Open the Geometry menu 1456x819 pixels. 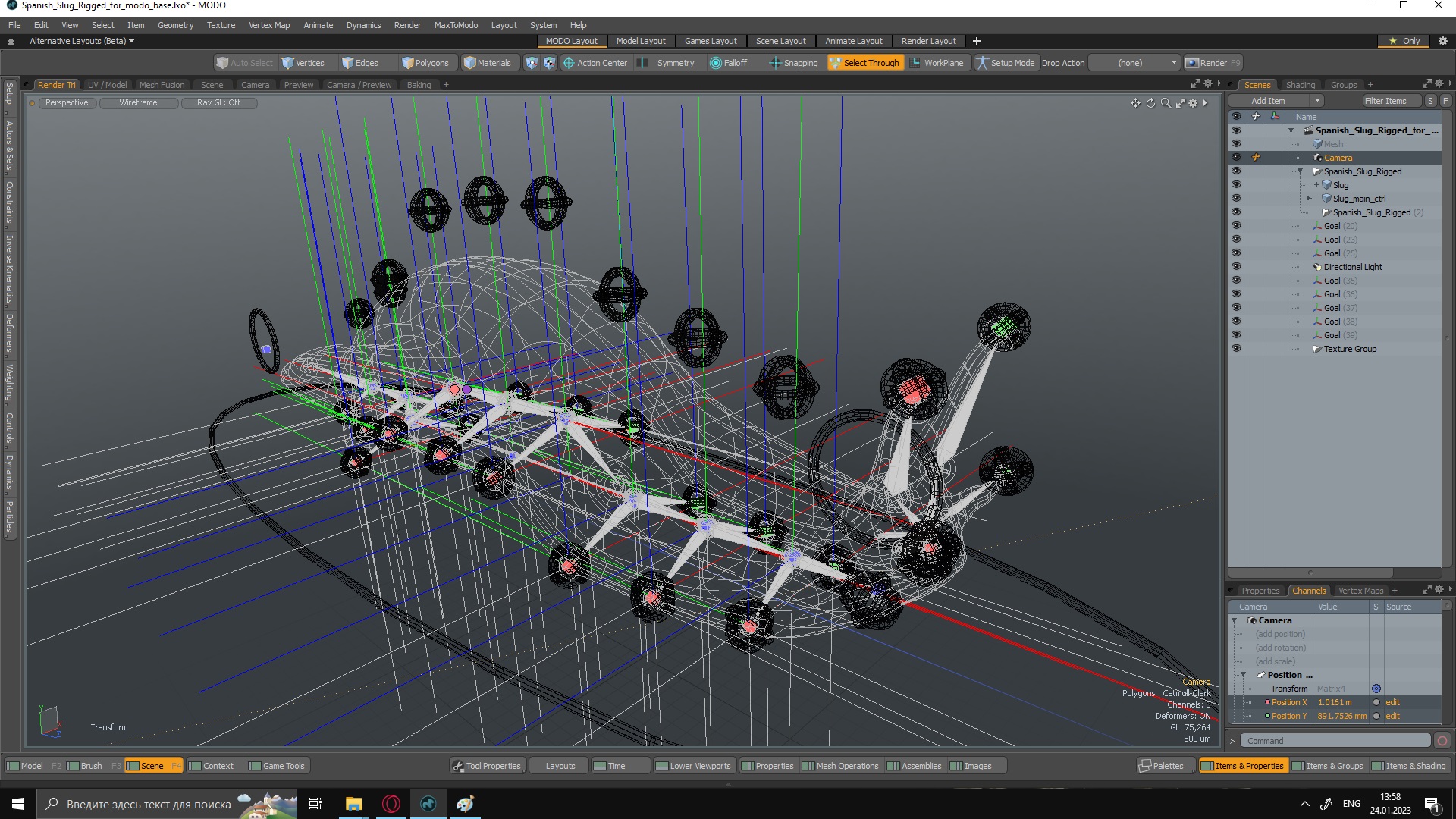(x=175, y=25)
